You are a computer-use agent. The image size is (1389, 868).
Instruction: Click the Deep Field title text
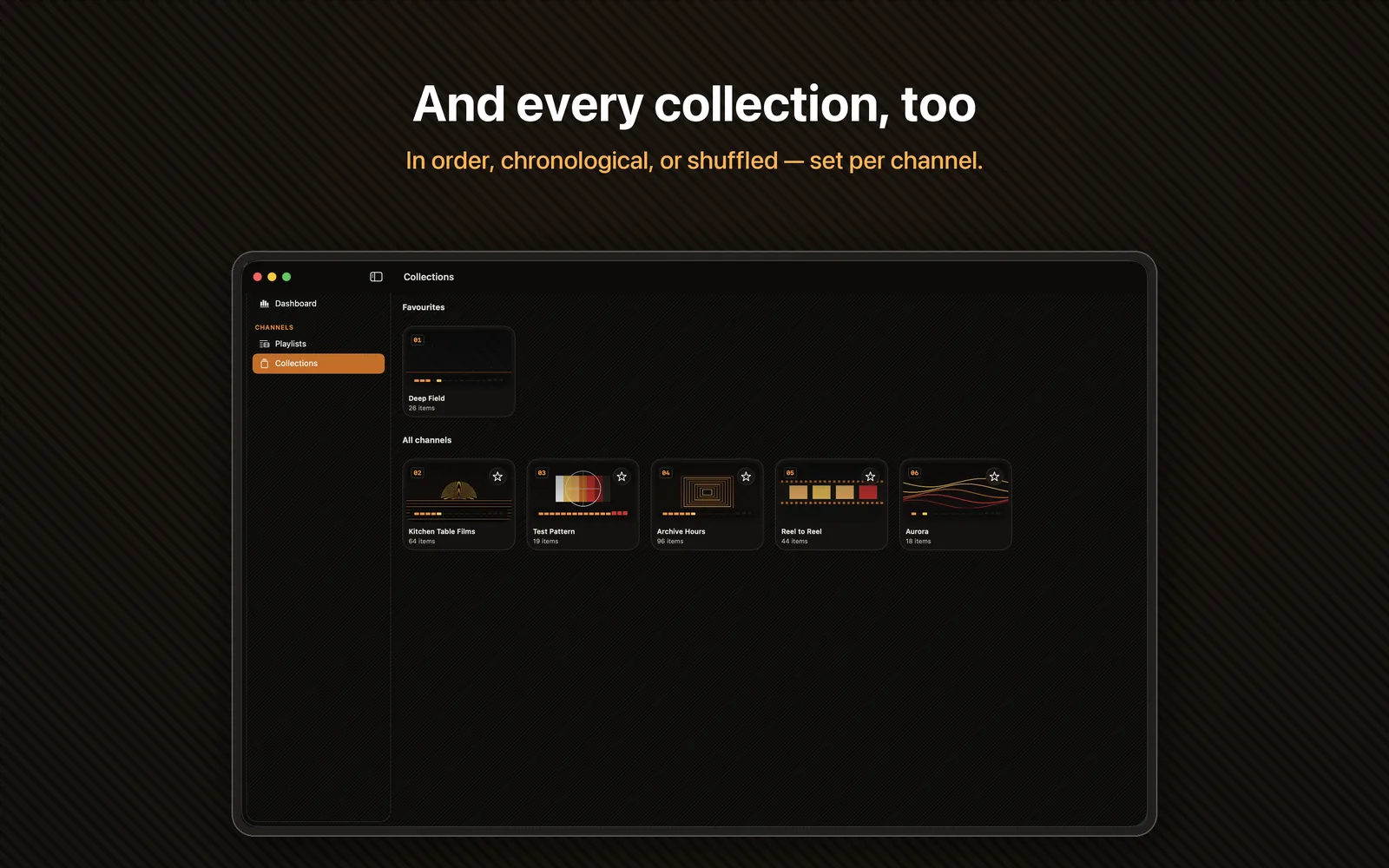click(x=426, y=398)
